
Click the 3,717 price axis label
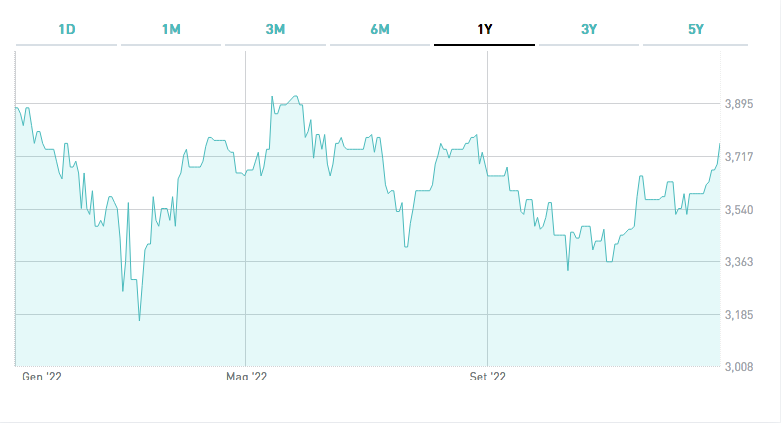click(742, 157)
